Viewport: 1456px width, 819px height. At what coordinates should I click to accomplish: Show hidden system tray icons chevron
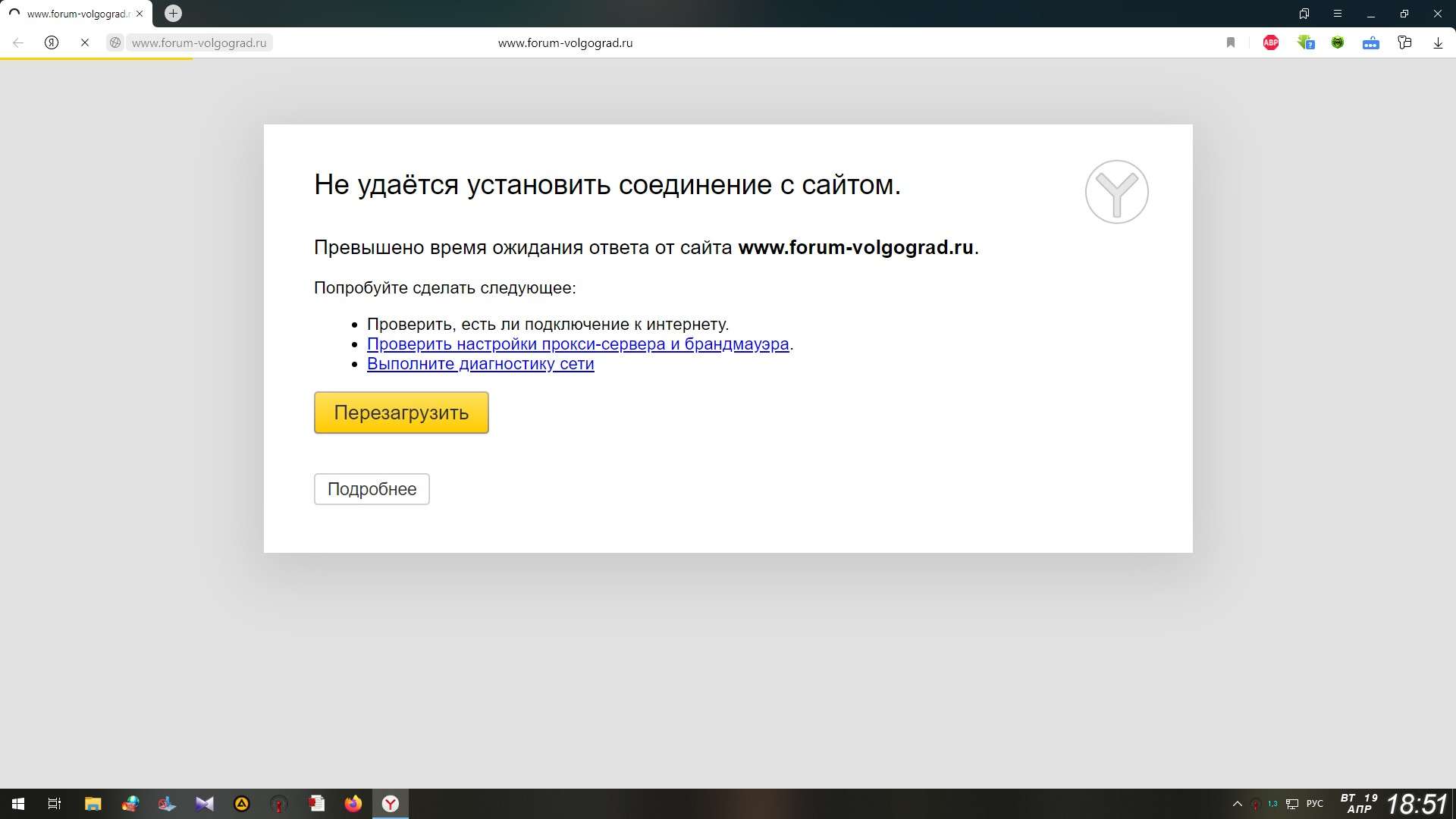pyautogui.click(x=1238, y=804)
